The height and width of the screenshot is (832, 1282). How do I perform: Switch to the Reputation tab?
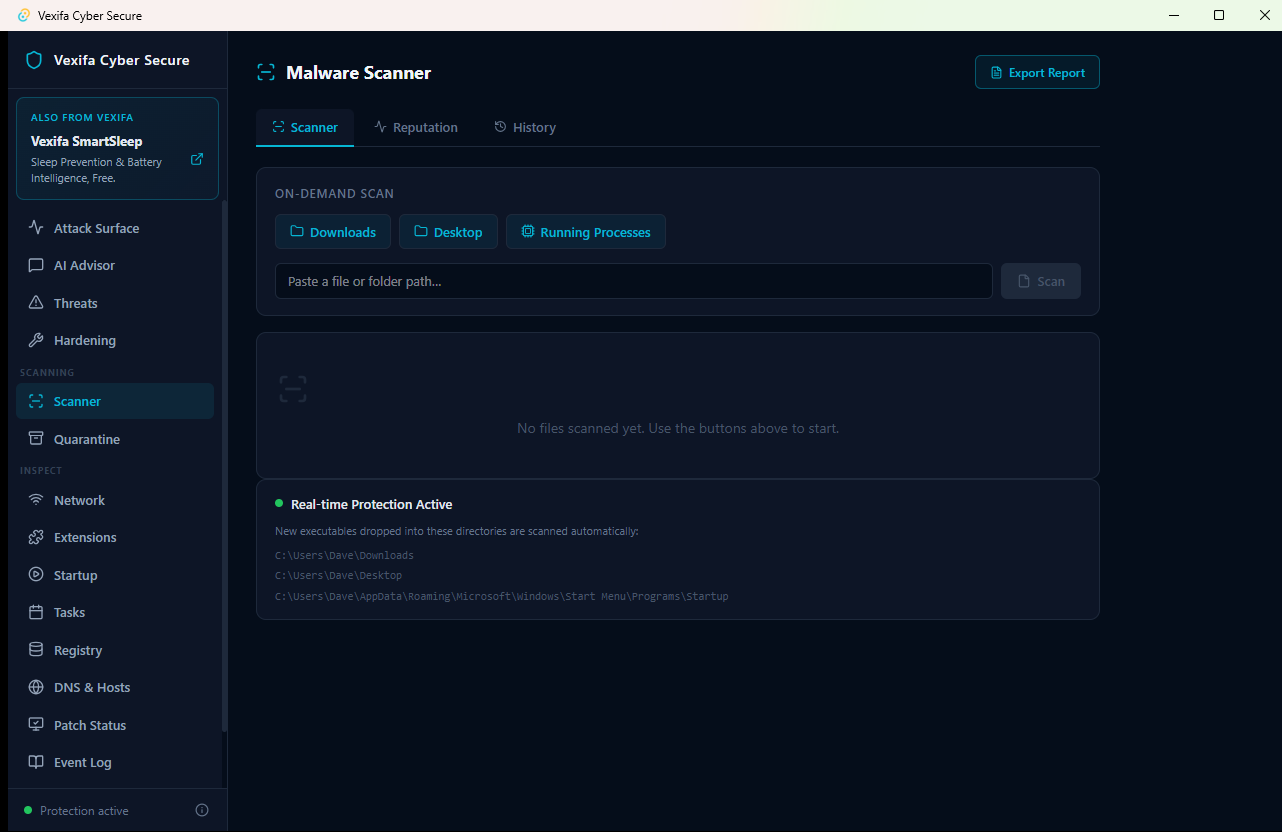point(416,127)
